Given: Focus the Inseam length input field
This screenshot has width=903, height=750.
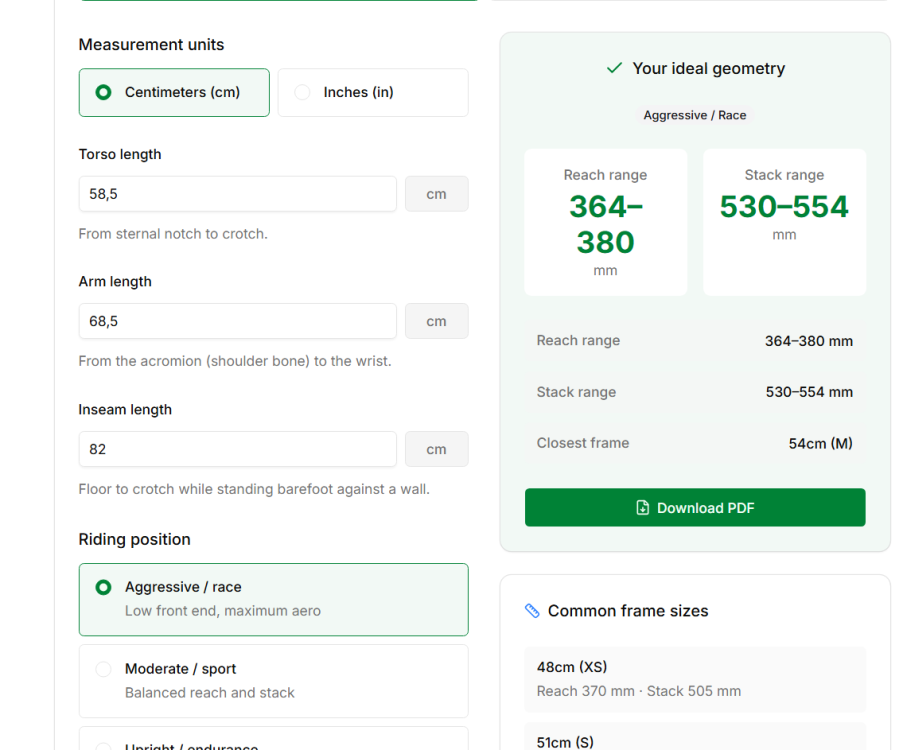Looking at the screenshot, I should (x=237, y=449).
